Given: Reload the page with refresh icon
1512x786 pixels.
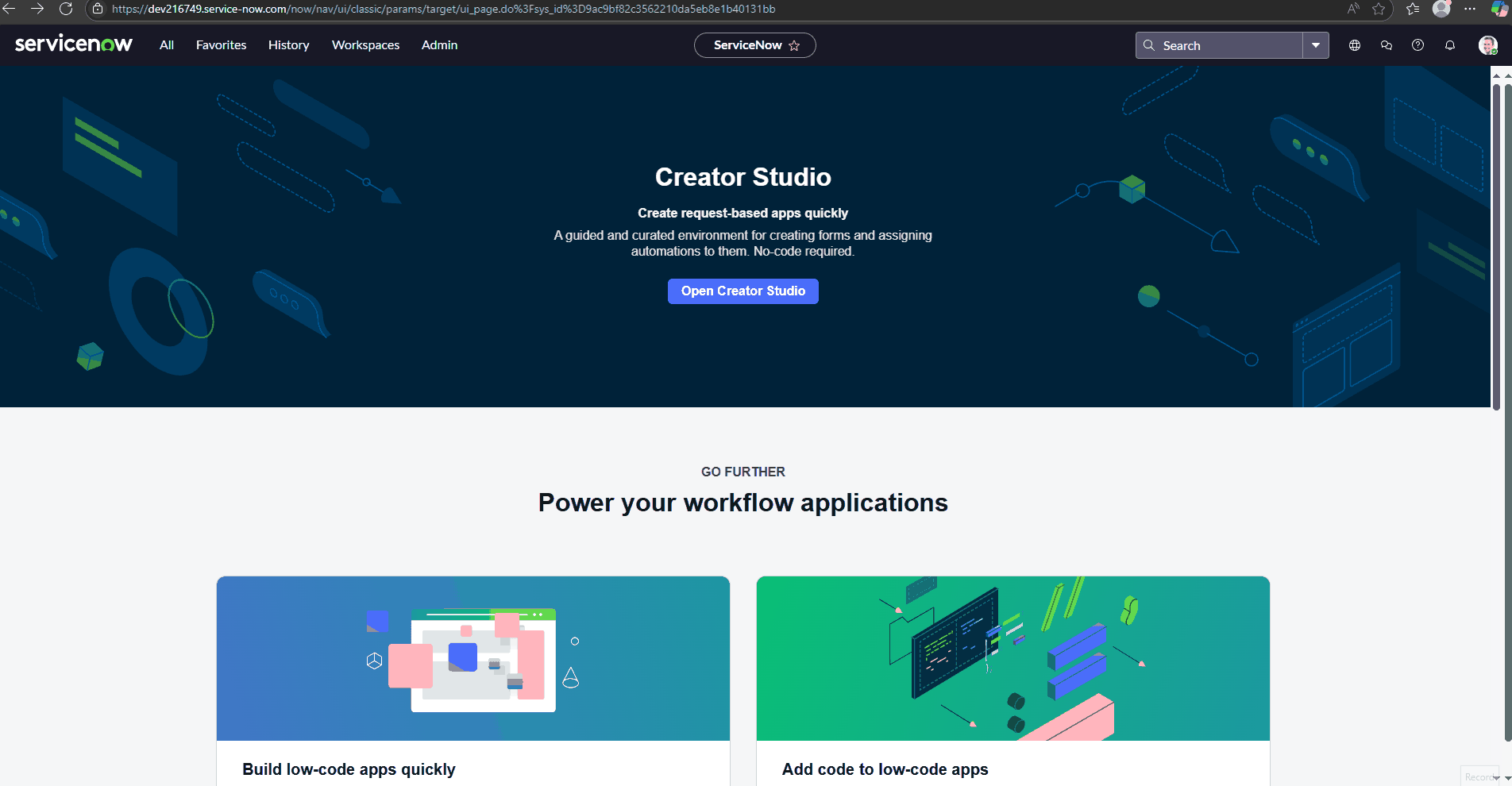Looking at the screenshot, I should click(x=66, y=9).
